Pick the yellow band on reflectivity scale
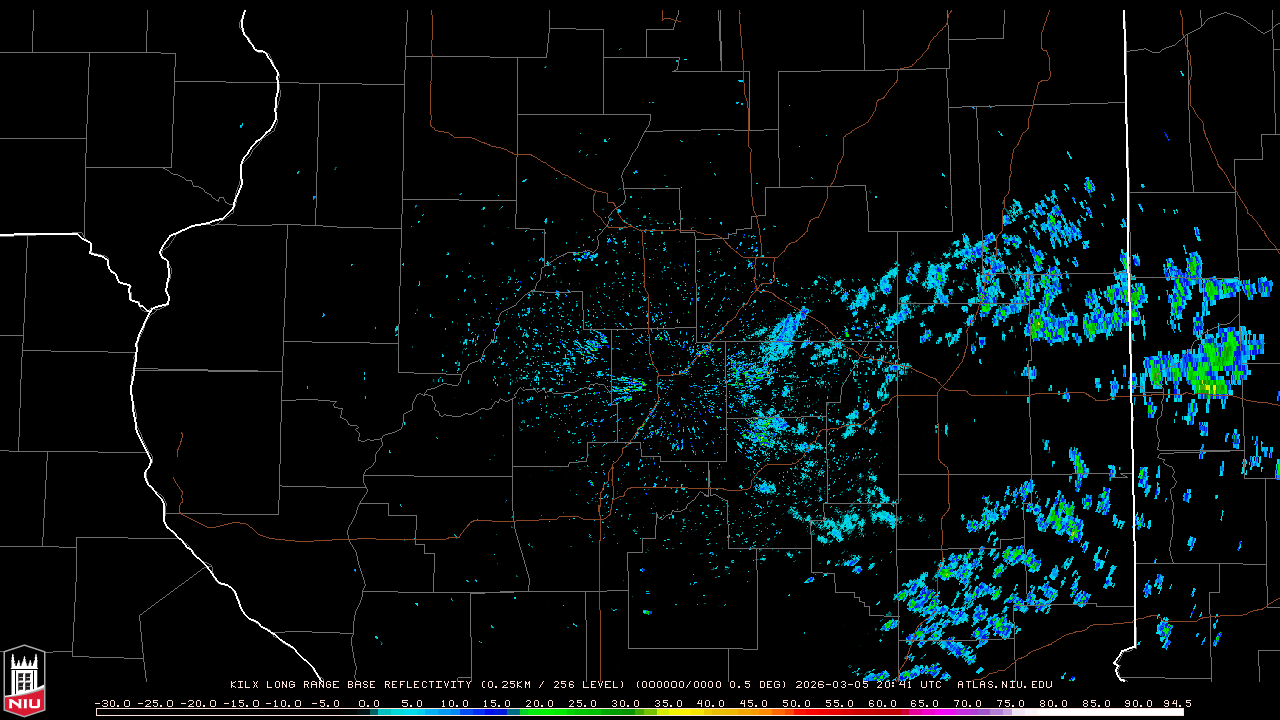 [x=690, y=712]
